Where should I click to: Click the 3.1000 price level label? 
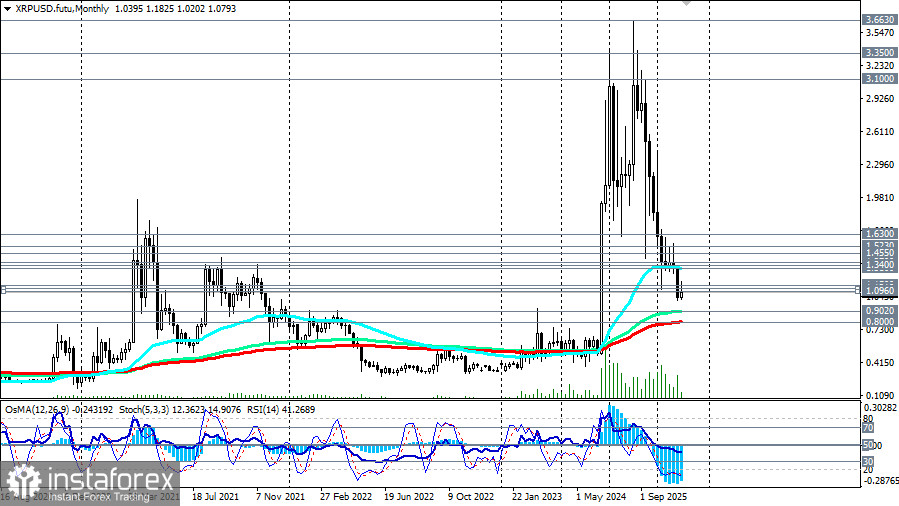[880, 79]
